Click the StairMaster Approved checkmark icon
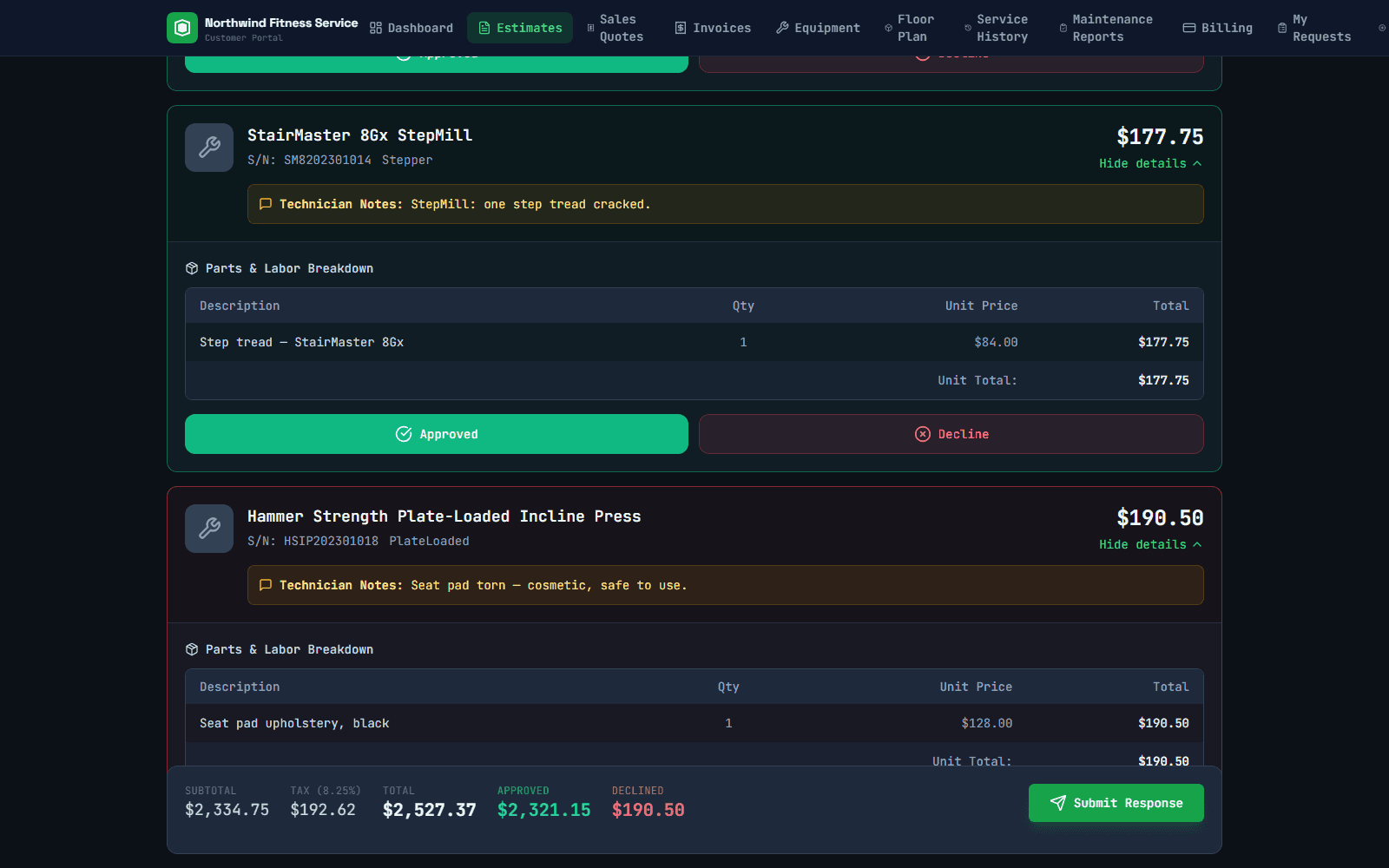This screenshot has height=868, width=1389. click(404, 434)
